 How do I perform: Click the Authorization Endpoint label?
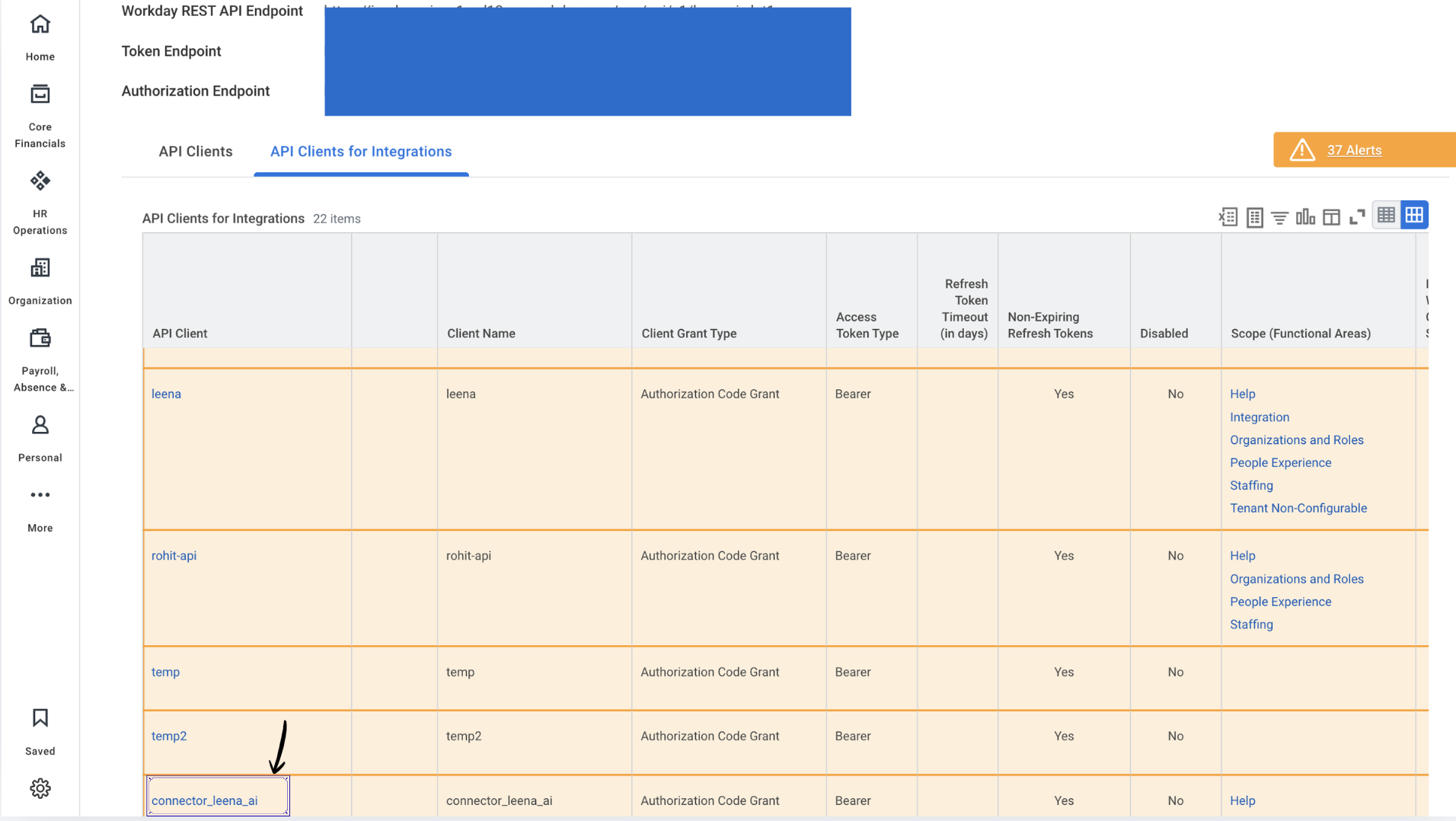196,91
